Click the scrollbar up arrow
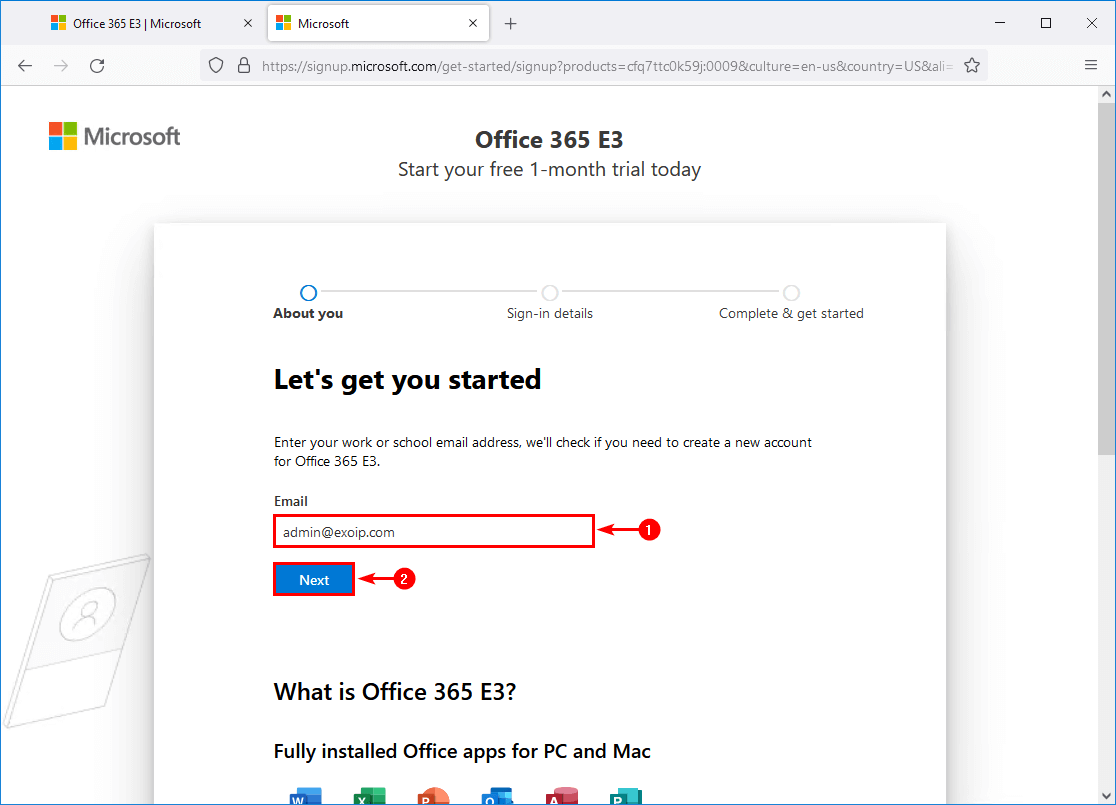Screen dimensions: 1116x805 (1106, 94)
